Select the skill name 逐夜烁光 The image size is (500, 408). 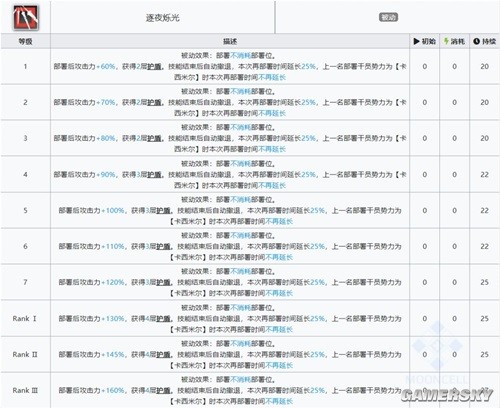(x=163, y=18)
